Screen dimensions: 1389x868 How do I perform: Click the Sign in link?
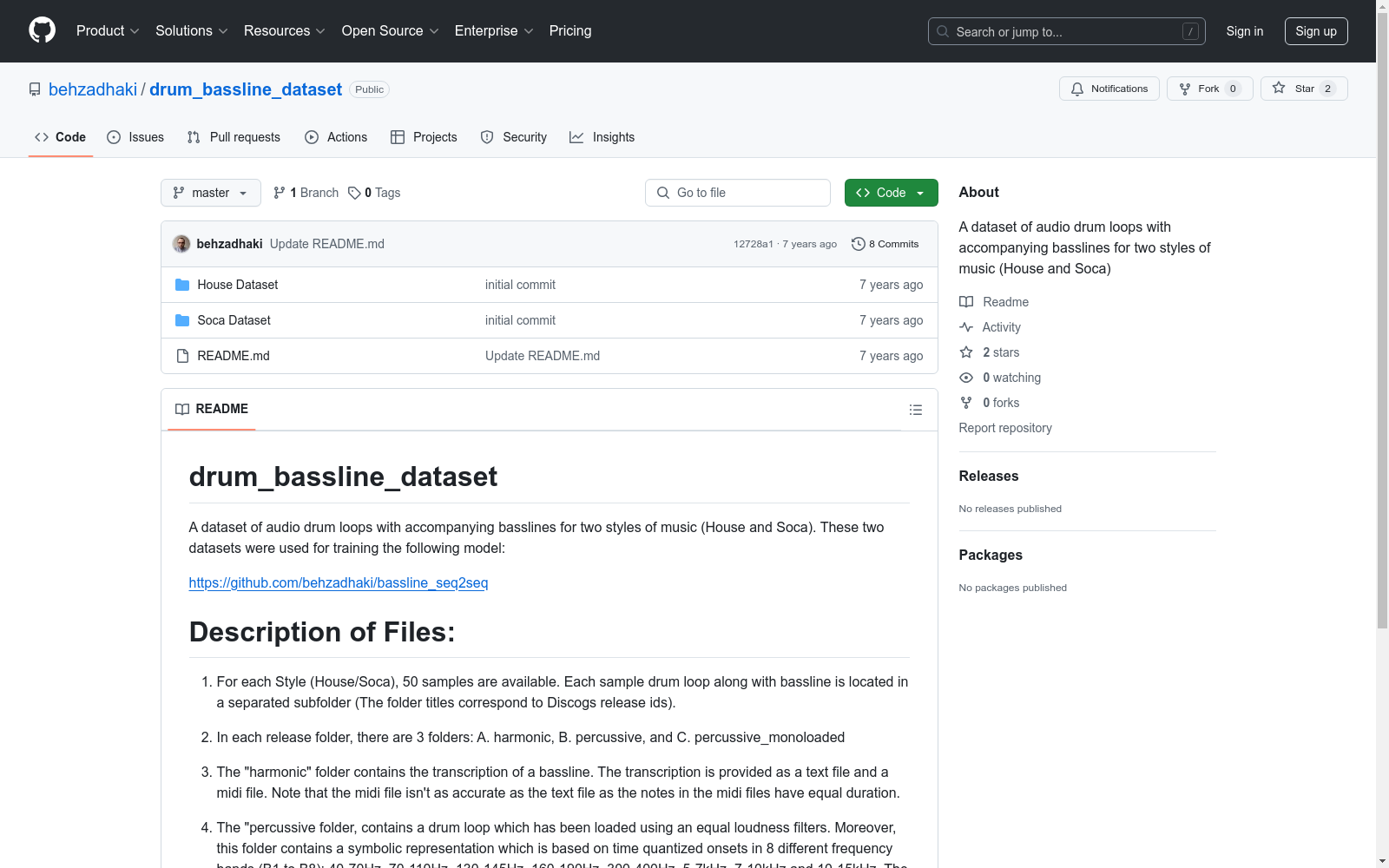click(1245, 31)
